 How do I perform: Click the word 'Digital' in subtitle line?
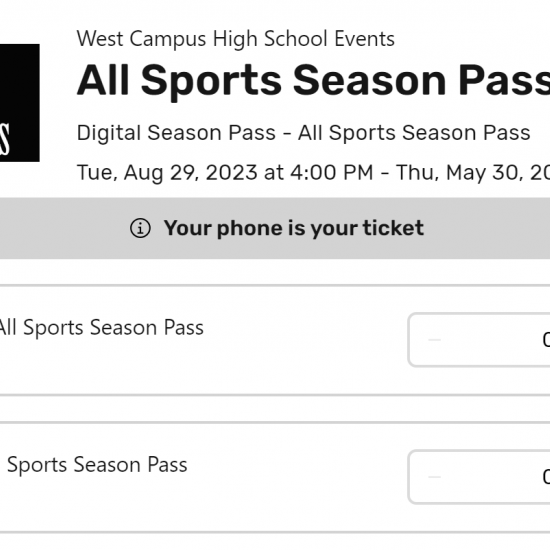109,133
